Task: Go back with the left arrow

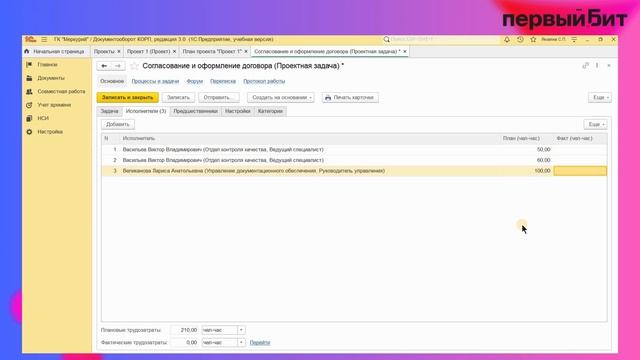Action: [104, 66]
